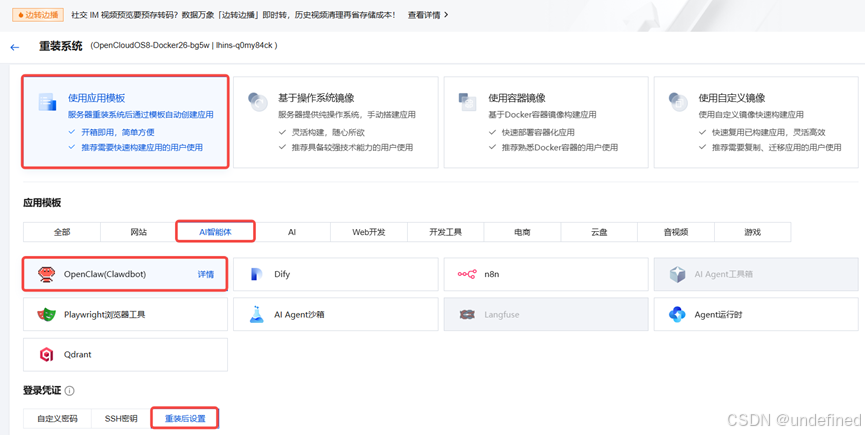Switch to the AI template tab
Viewport: 865px width, 435px height.
[292, 232]
